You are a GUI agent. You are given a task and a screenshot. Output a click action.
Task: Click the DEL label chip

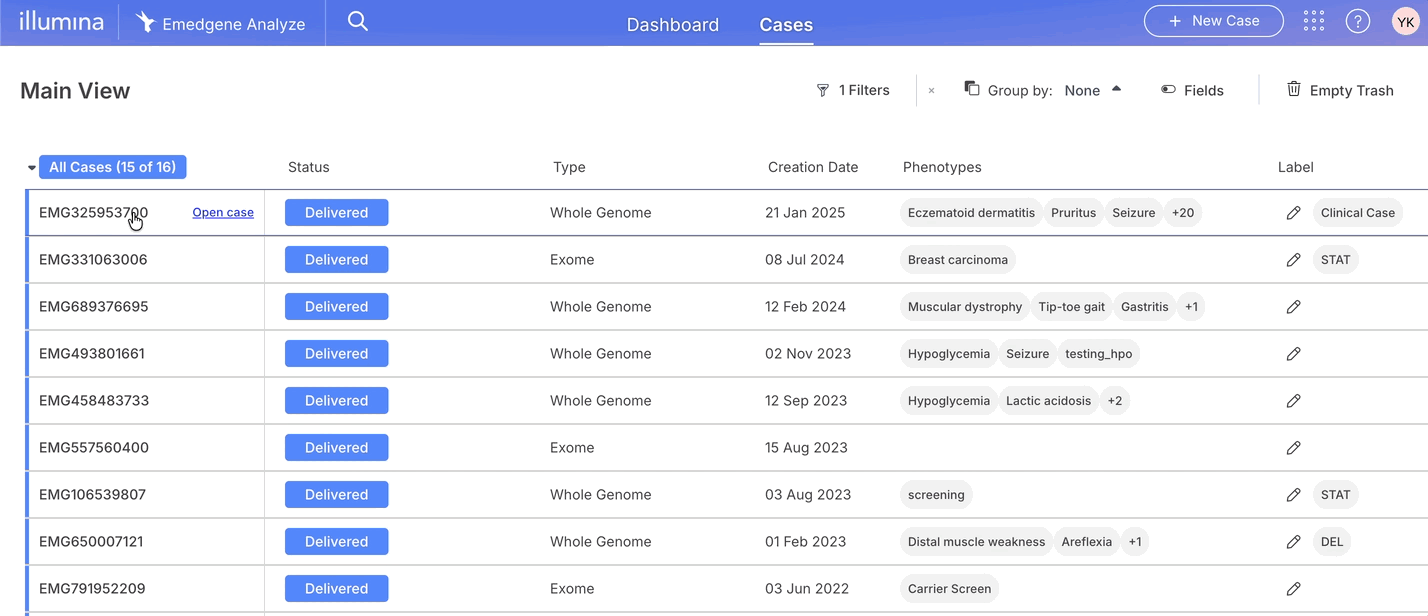point(1332,542)
